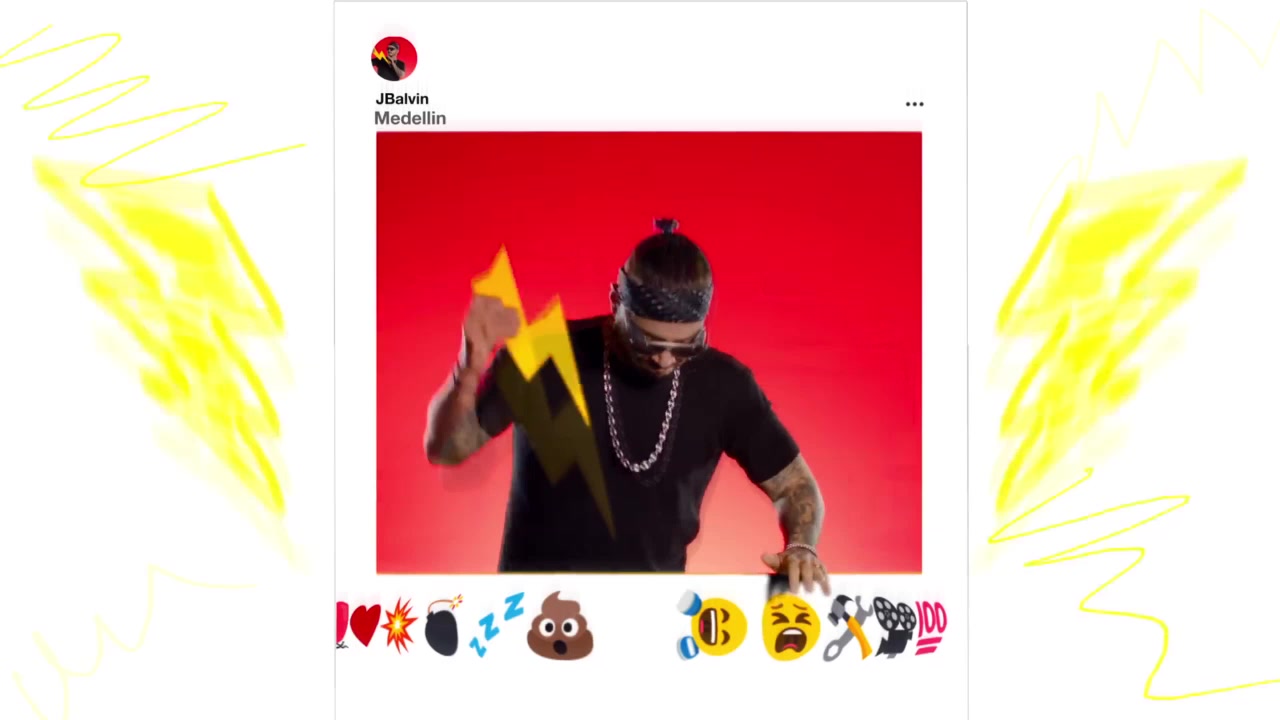Pick the black bomb emoji

[x=443, y=626]
